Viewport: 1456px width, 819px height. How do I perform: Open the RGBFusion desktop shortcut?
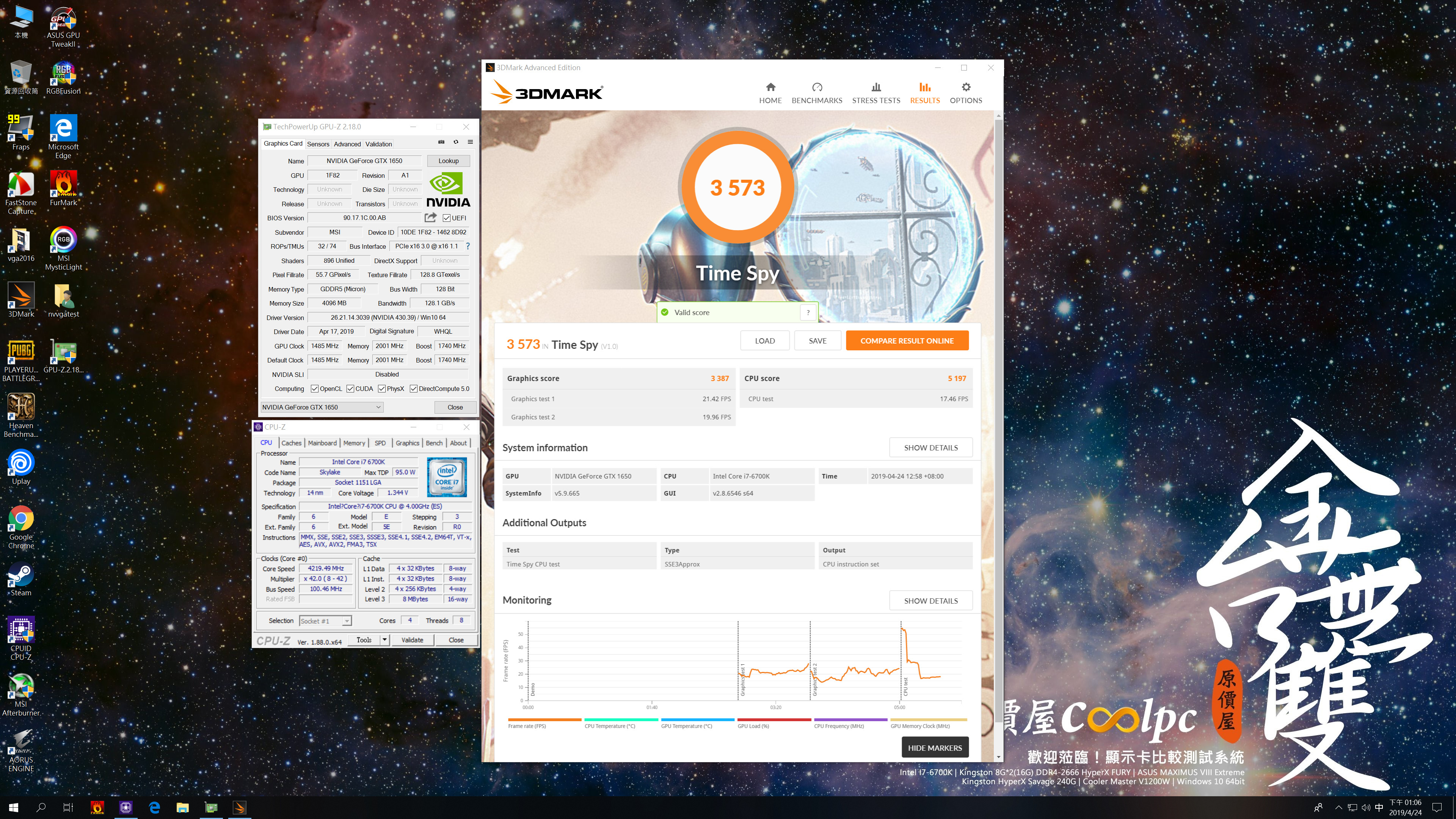[x=63, y=78]
